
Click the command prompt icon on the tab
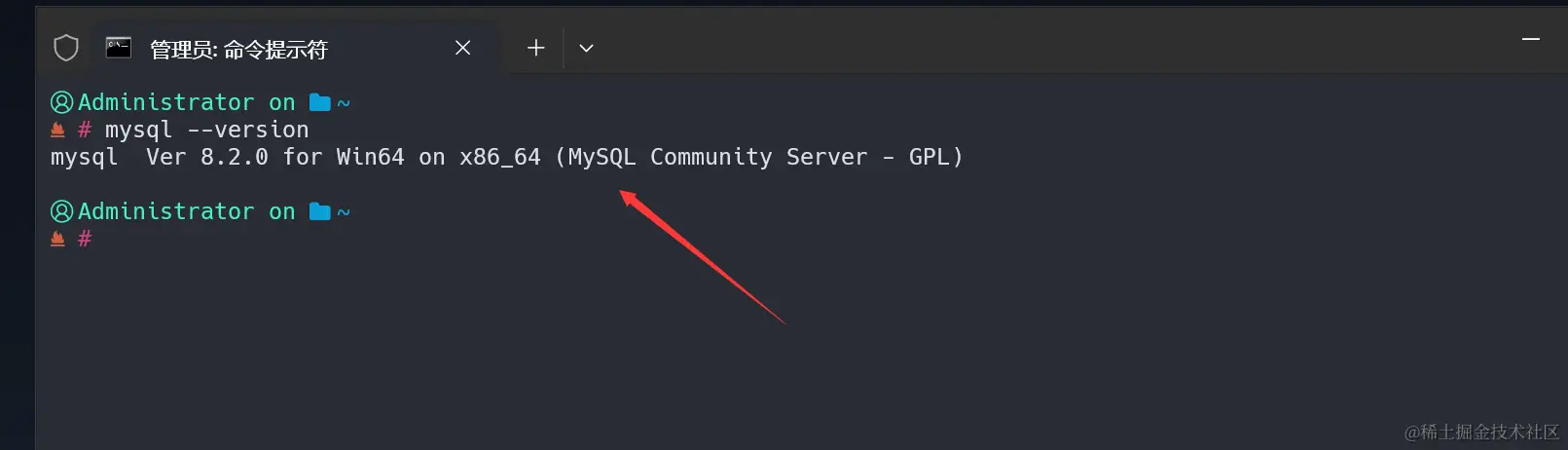point(119,48)
